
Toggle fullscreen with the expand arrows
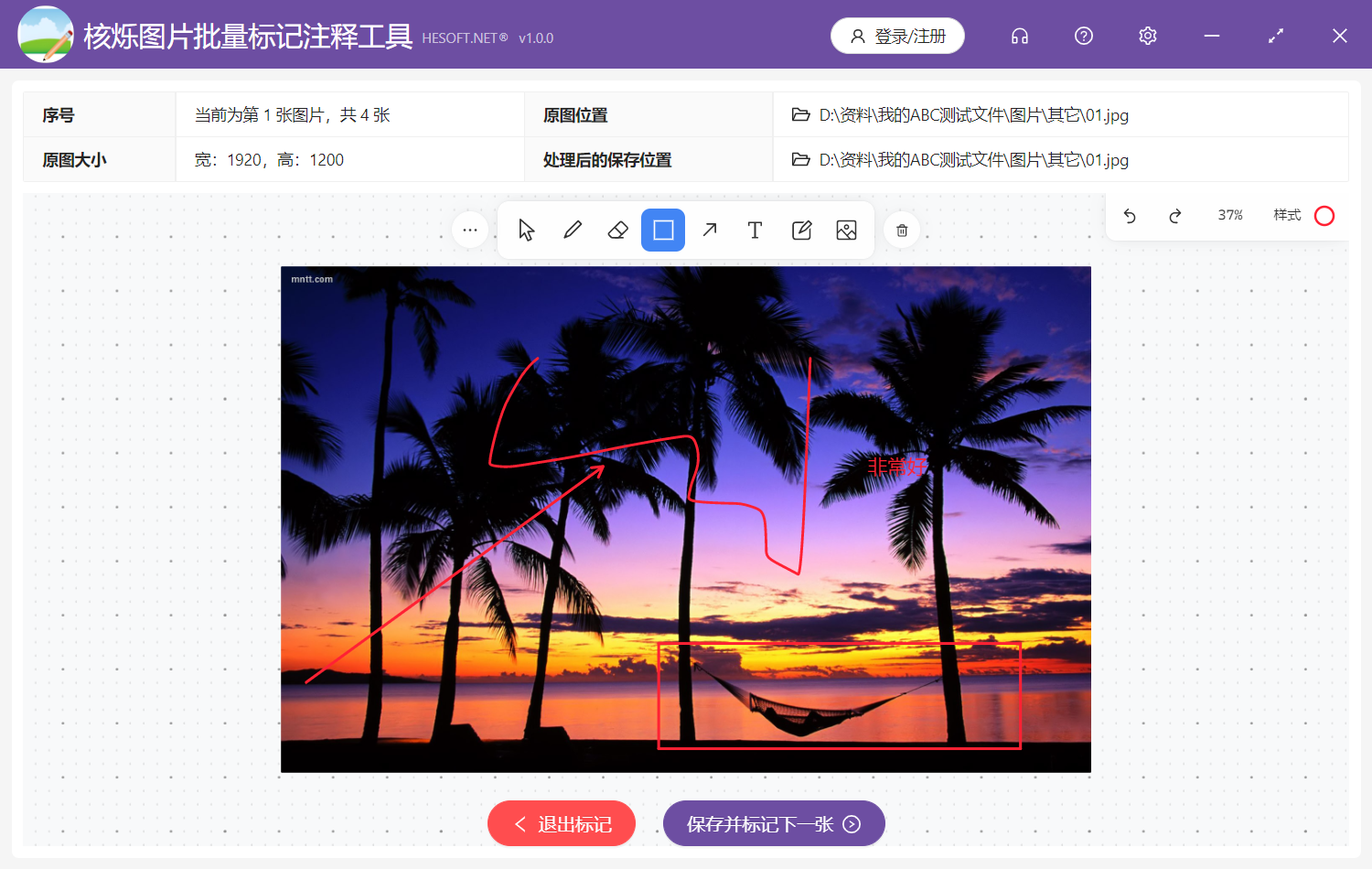pos(1275,36)
